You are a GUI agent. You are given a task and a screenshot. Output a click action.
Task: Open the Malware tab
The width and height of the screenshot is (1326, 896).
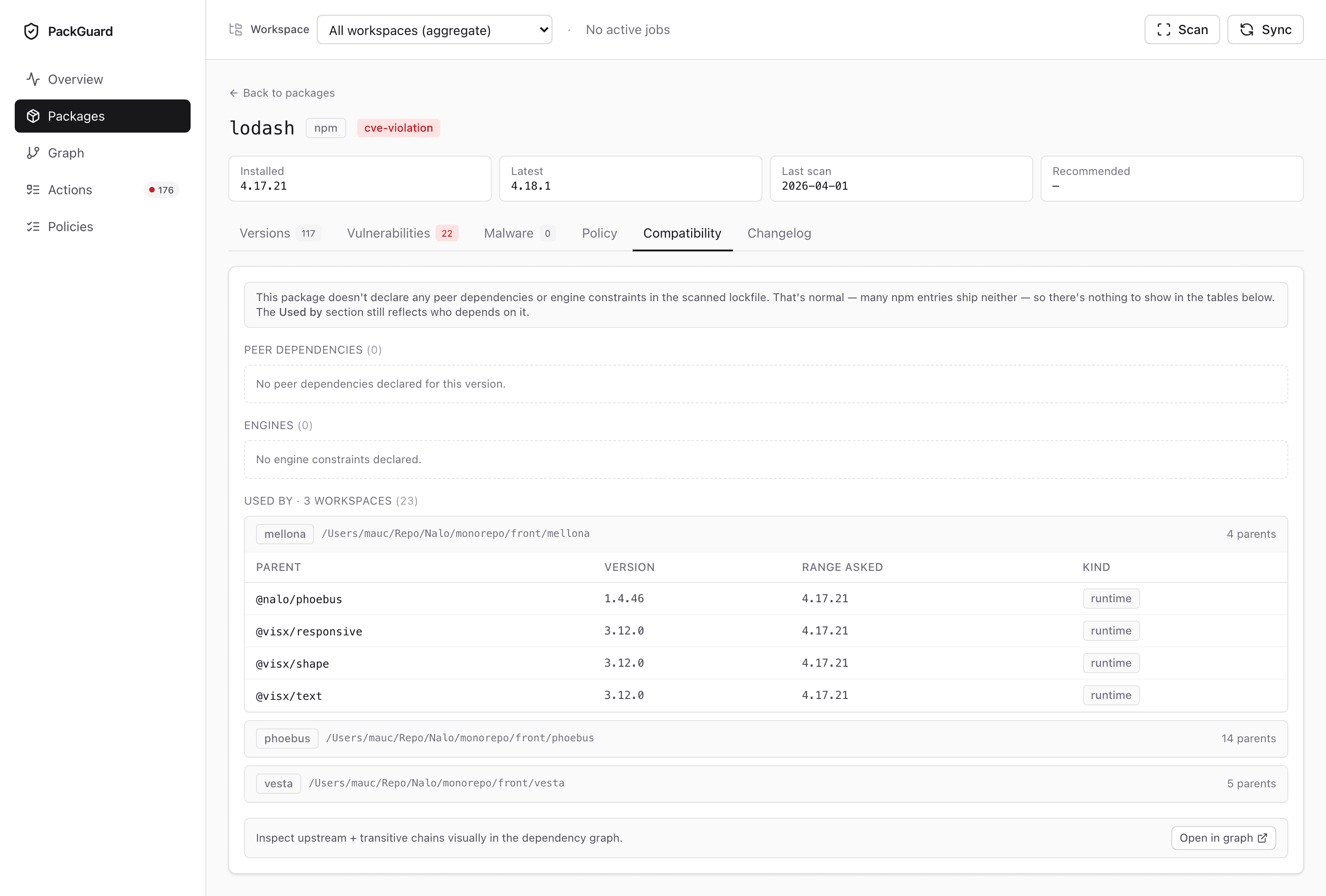coord(519,233)
